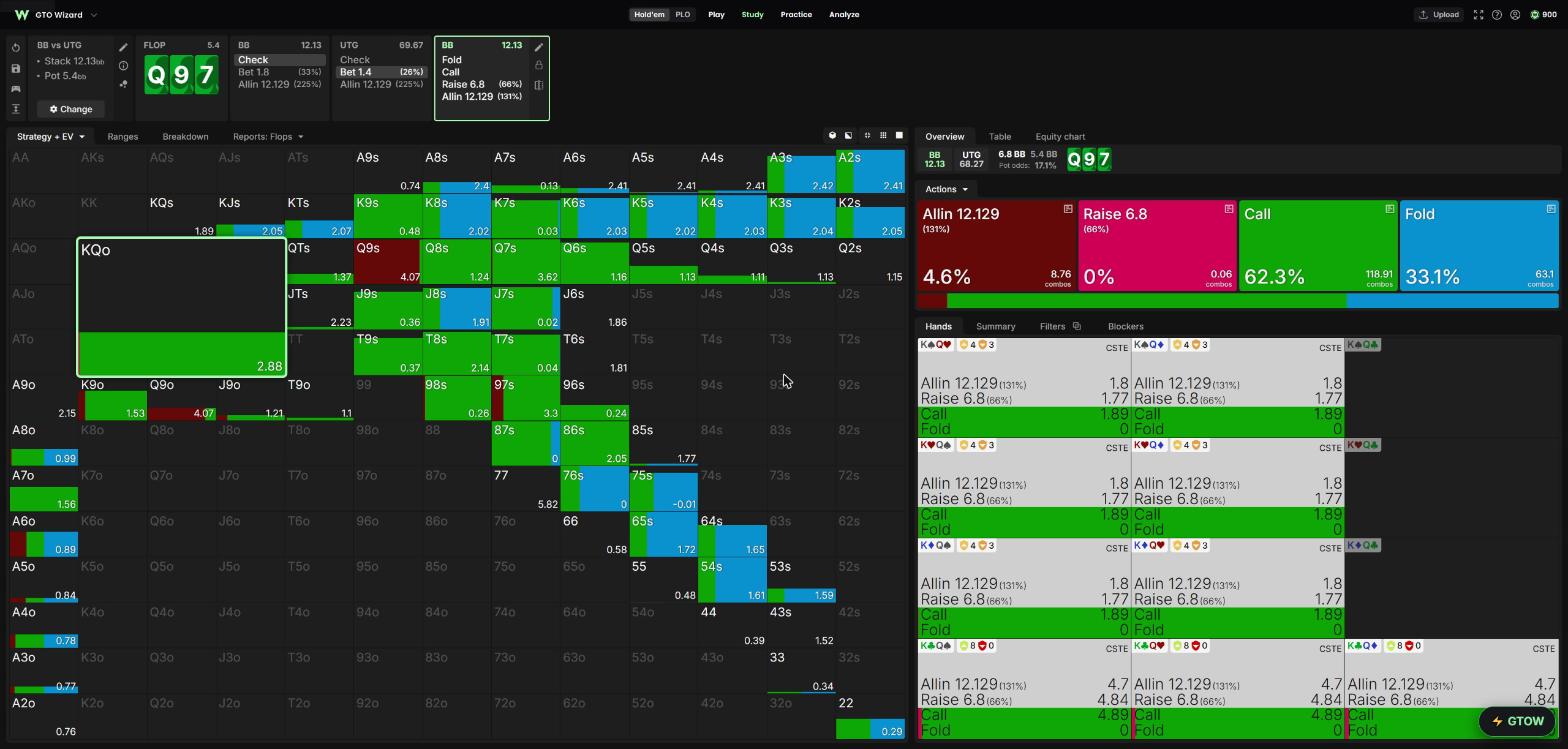Enter fullscreen mode from the top bar
The image size is (1568, 749).
coord(1478,15)
